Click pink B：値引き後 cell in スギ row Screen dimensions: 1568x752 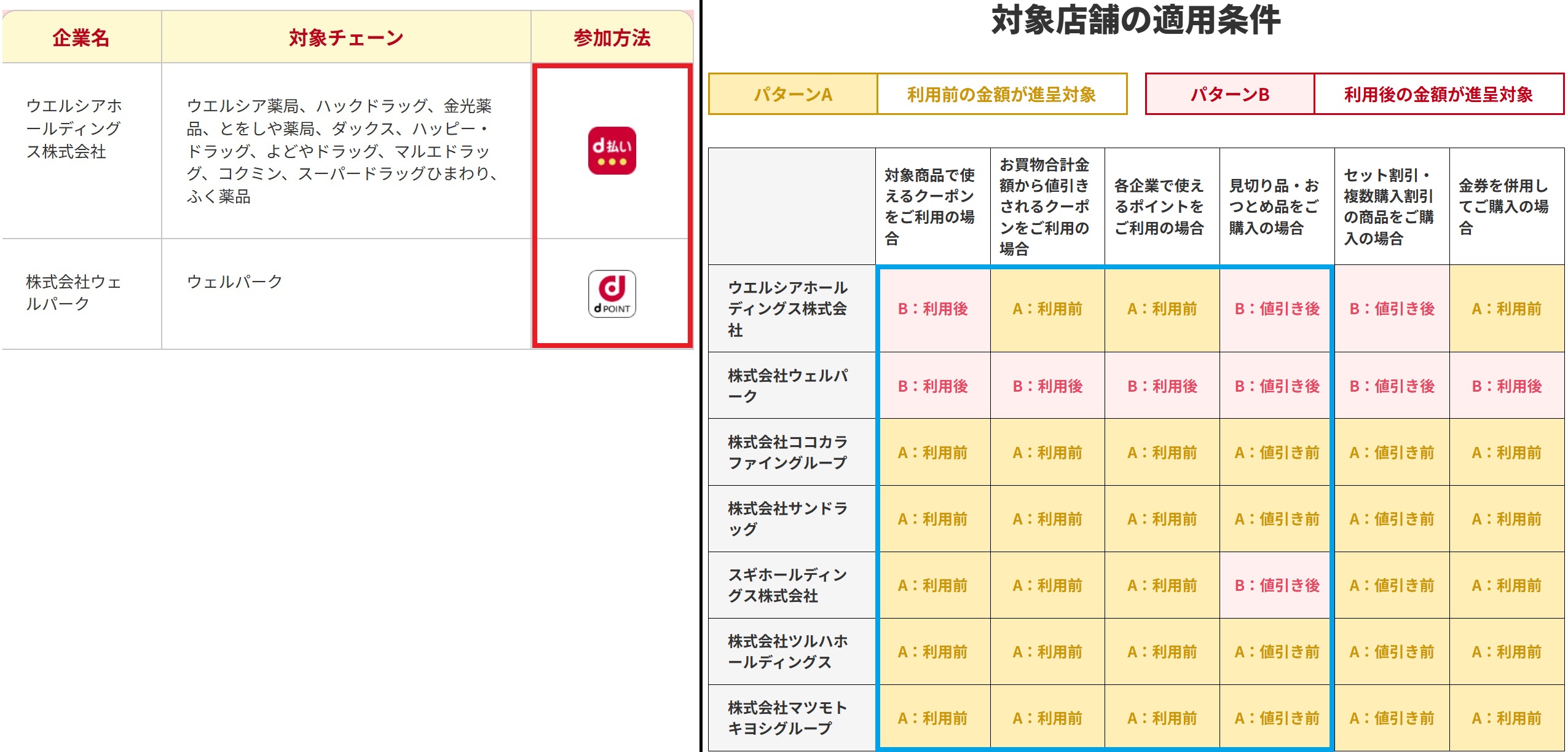(x=1277, y=585)
